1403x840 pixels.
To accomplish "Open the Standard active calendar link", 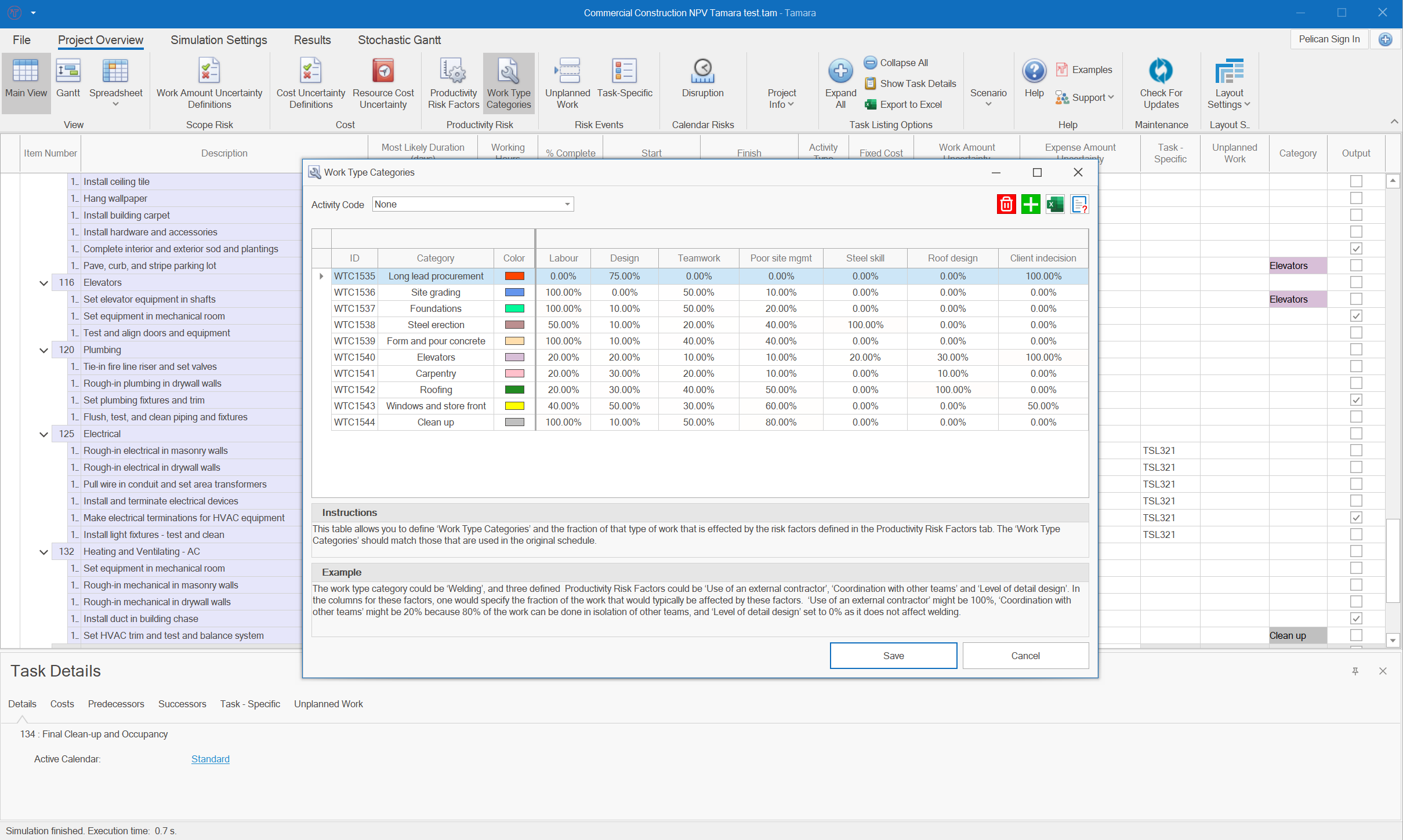I will [x=209, y=759].
